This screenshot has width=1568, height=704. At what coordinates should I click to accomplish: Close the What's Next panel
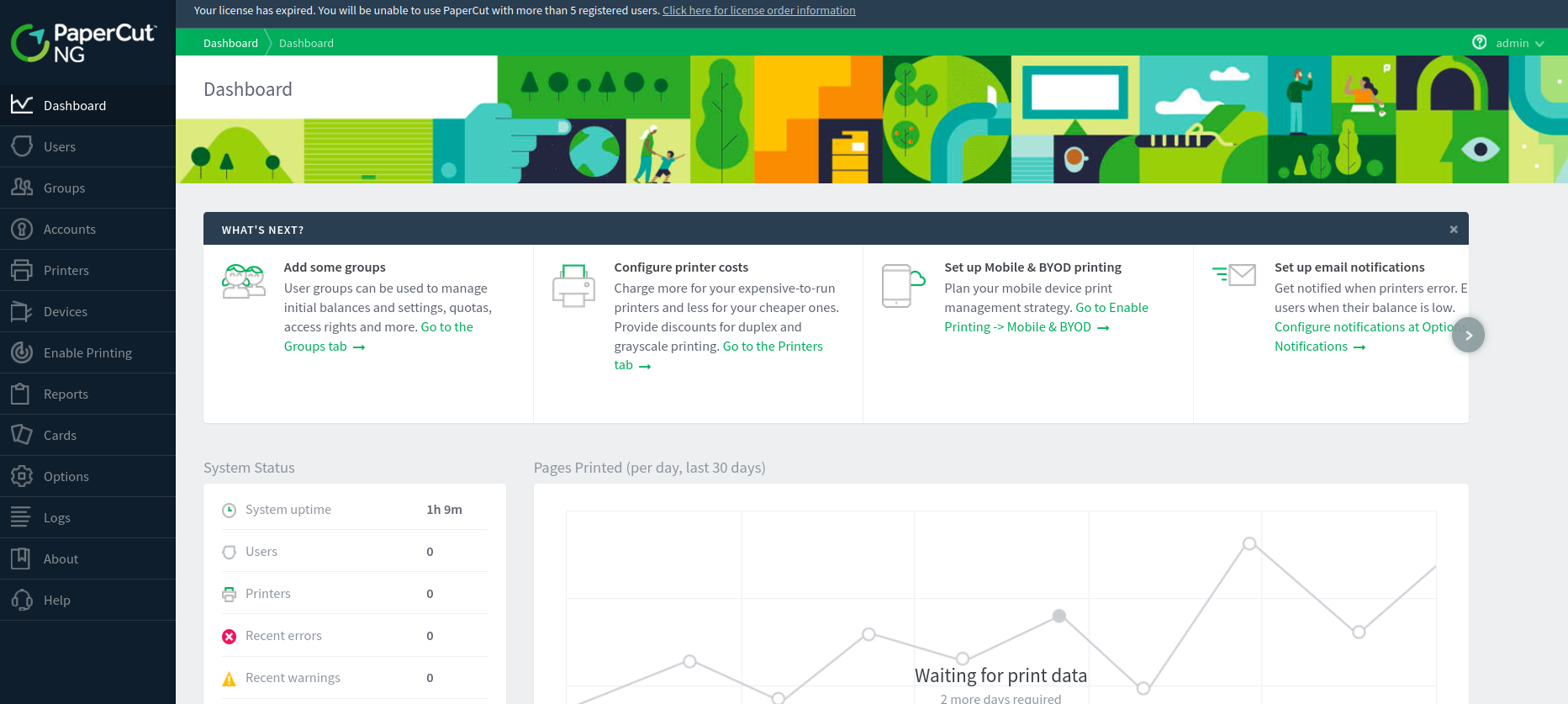click(1454, 229)
